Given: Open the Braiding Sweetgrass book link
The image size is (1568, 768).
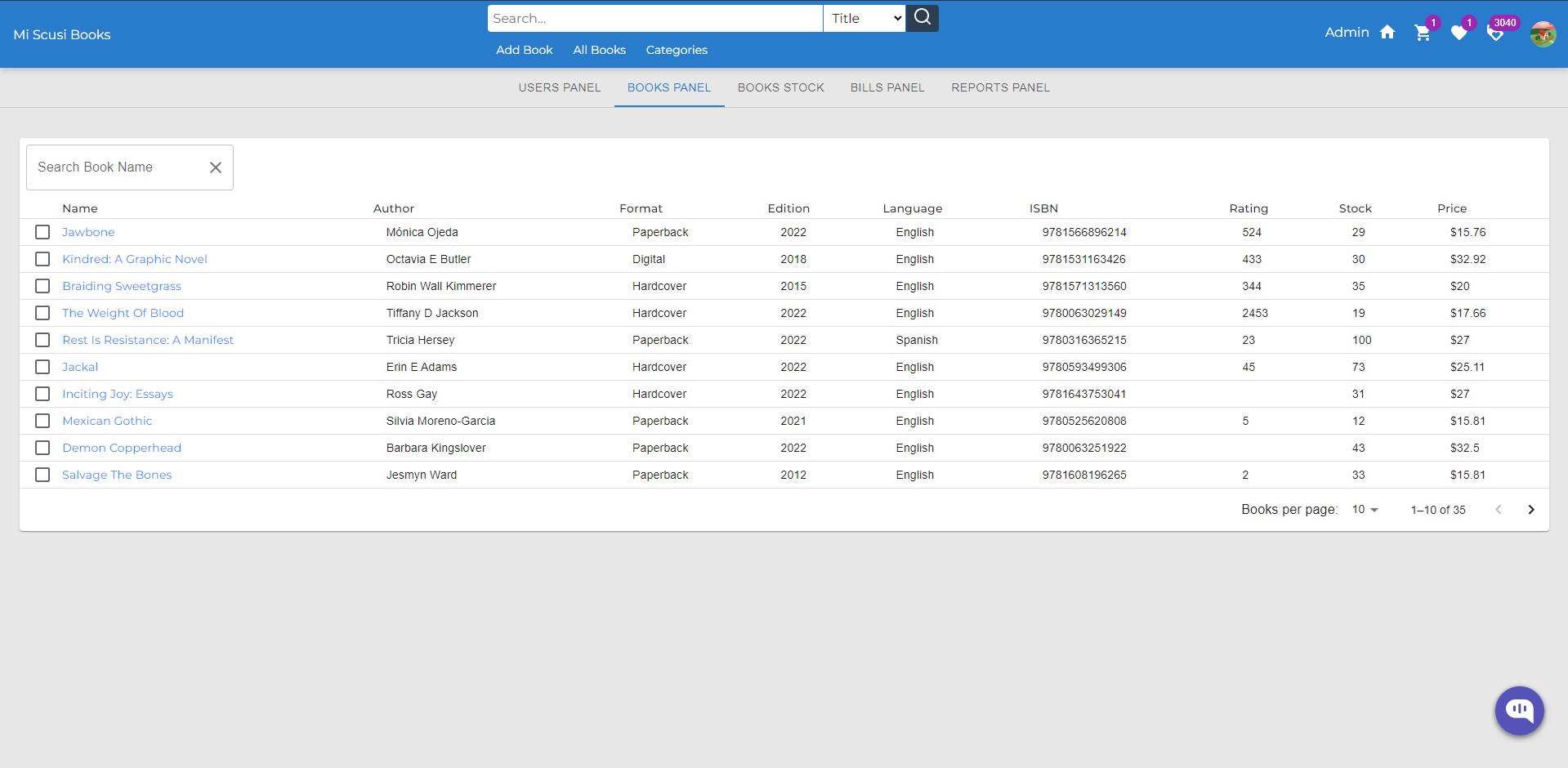Looking at the screenshot, I should click(122, 286).
